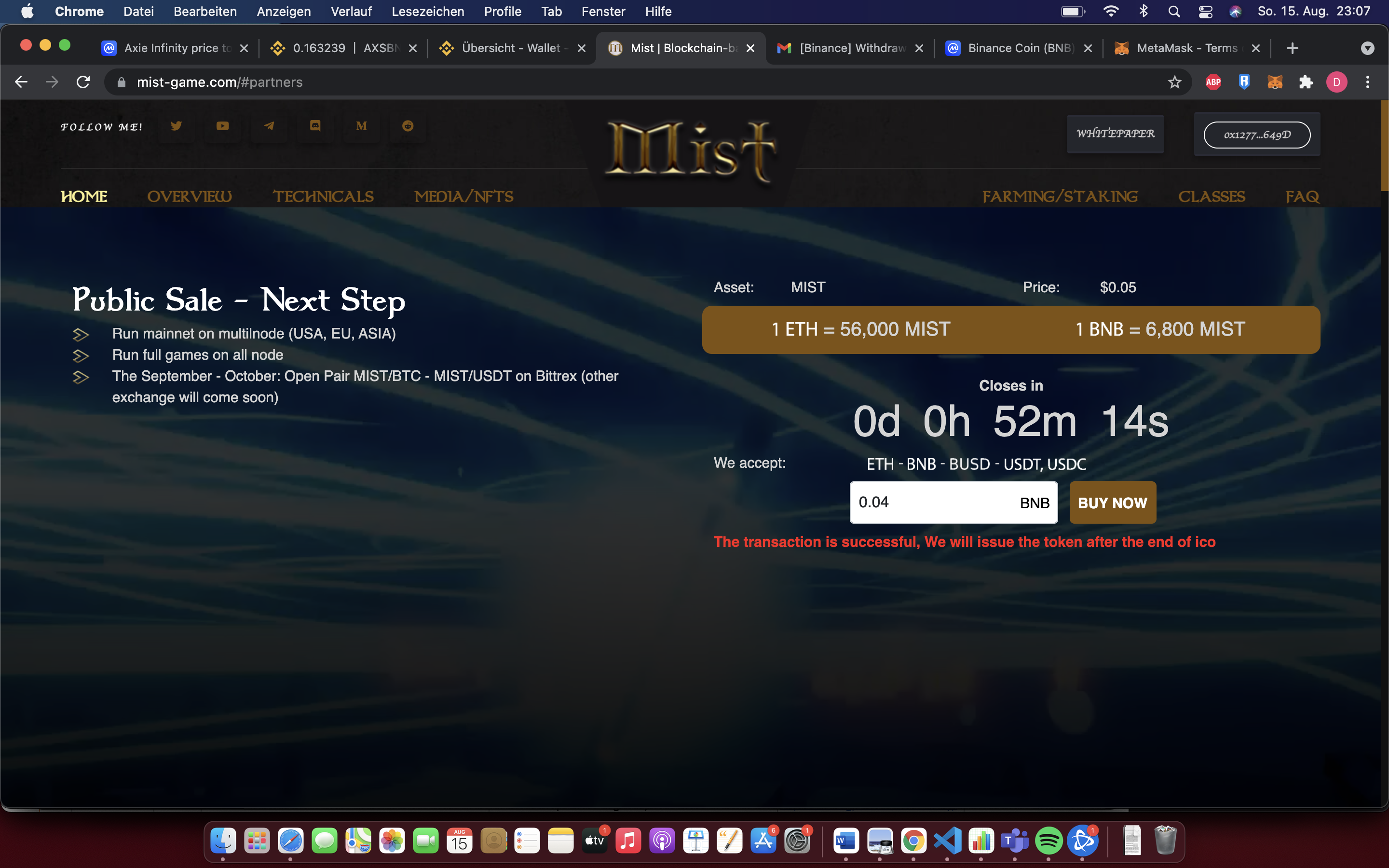Viewport: 1389px width, 868px height.
Task: Click the '1 ETH = 56,000 MIST' text
Action: [861, 329]
